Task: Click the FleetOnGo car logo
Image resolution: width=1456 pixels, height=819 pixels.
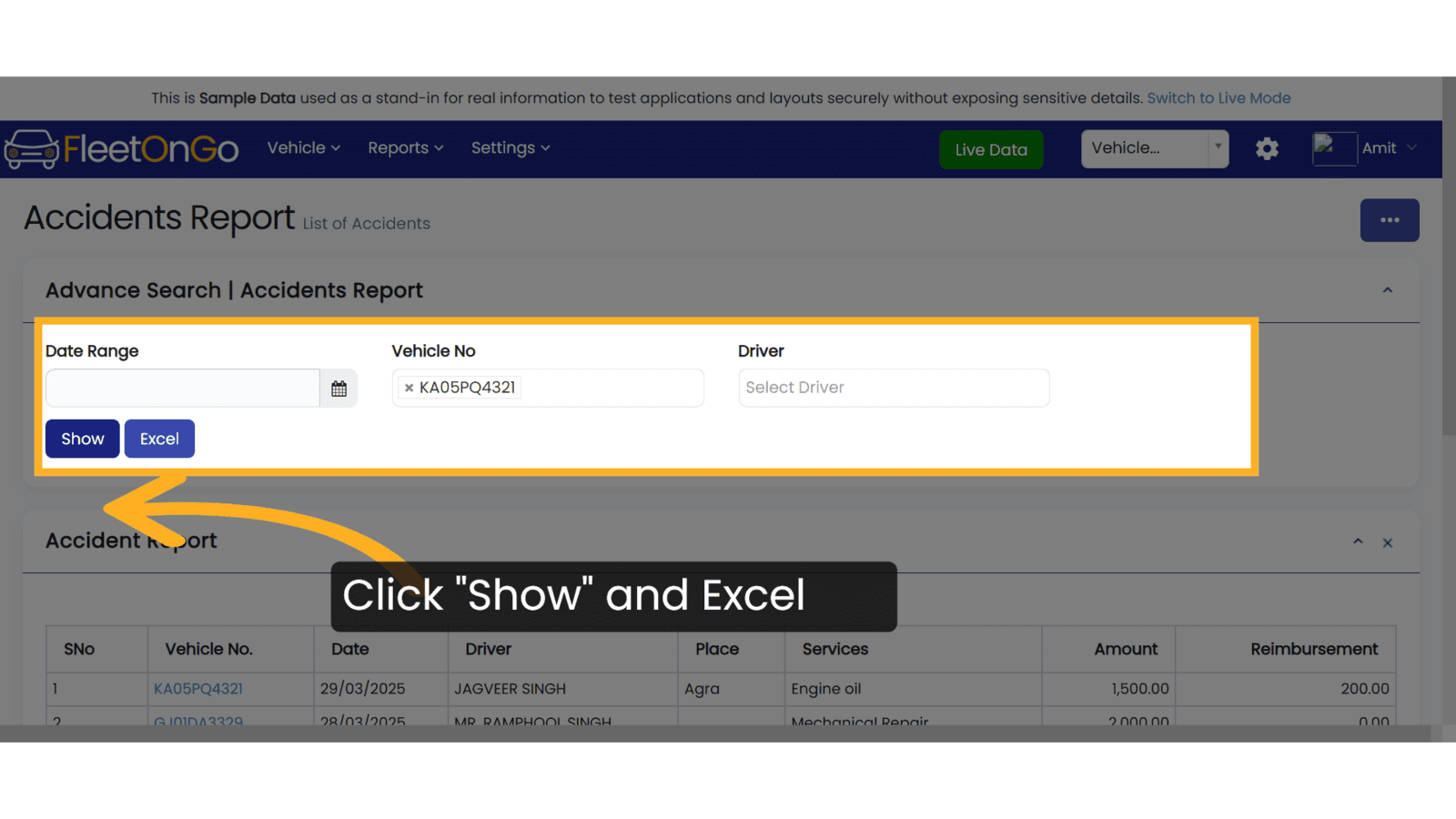Action: point(121,149)
